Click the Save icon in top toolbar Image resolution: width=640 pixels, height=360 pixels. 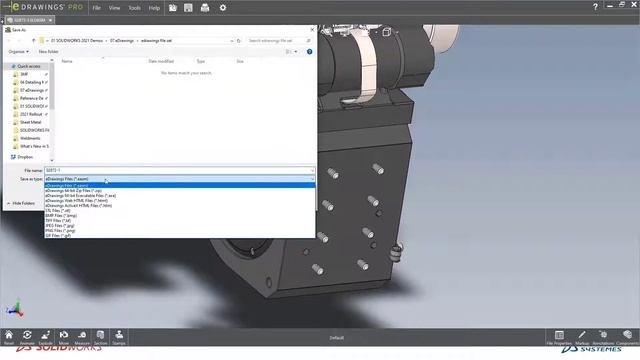(x=188, y=8)
